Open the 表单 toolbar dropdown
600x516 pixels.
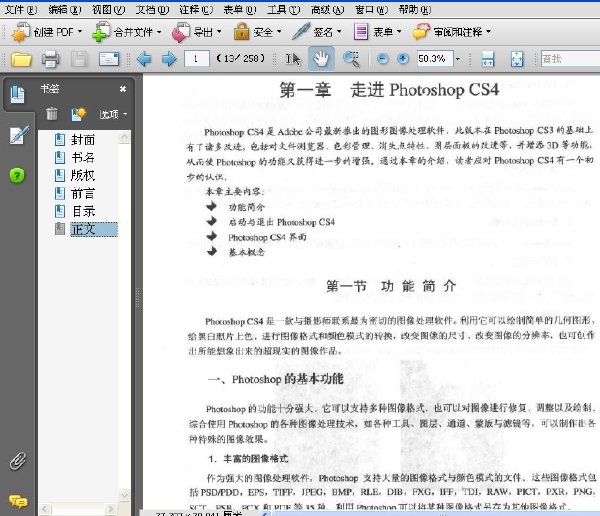(378, 32)
